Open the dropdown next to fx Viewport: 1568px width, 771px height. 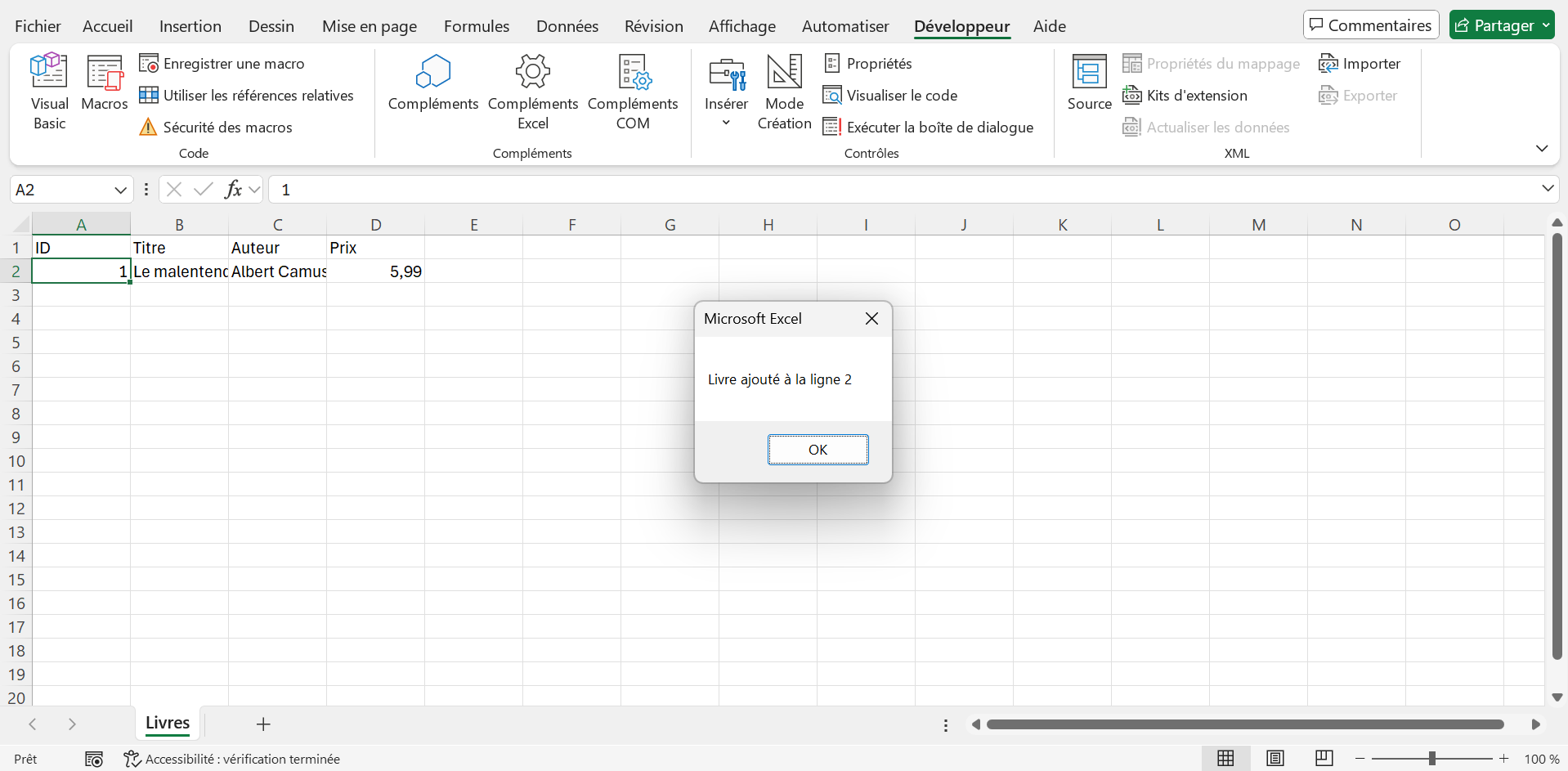point(254,190)
